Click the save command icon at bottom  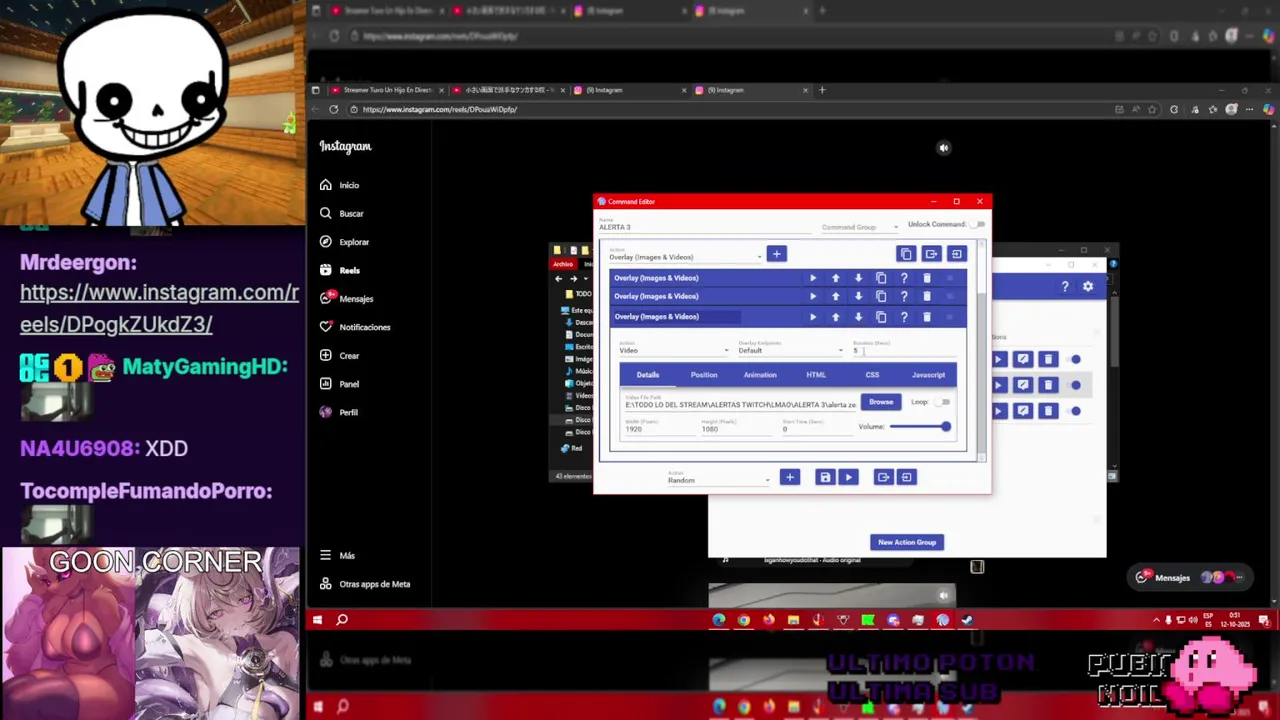[x=825, y=477]
